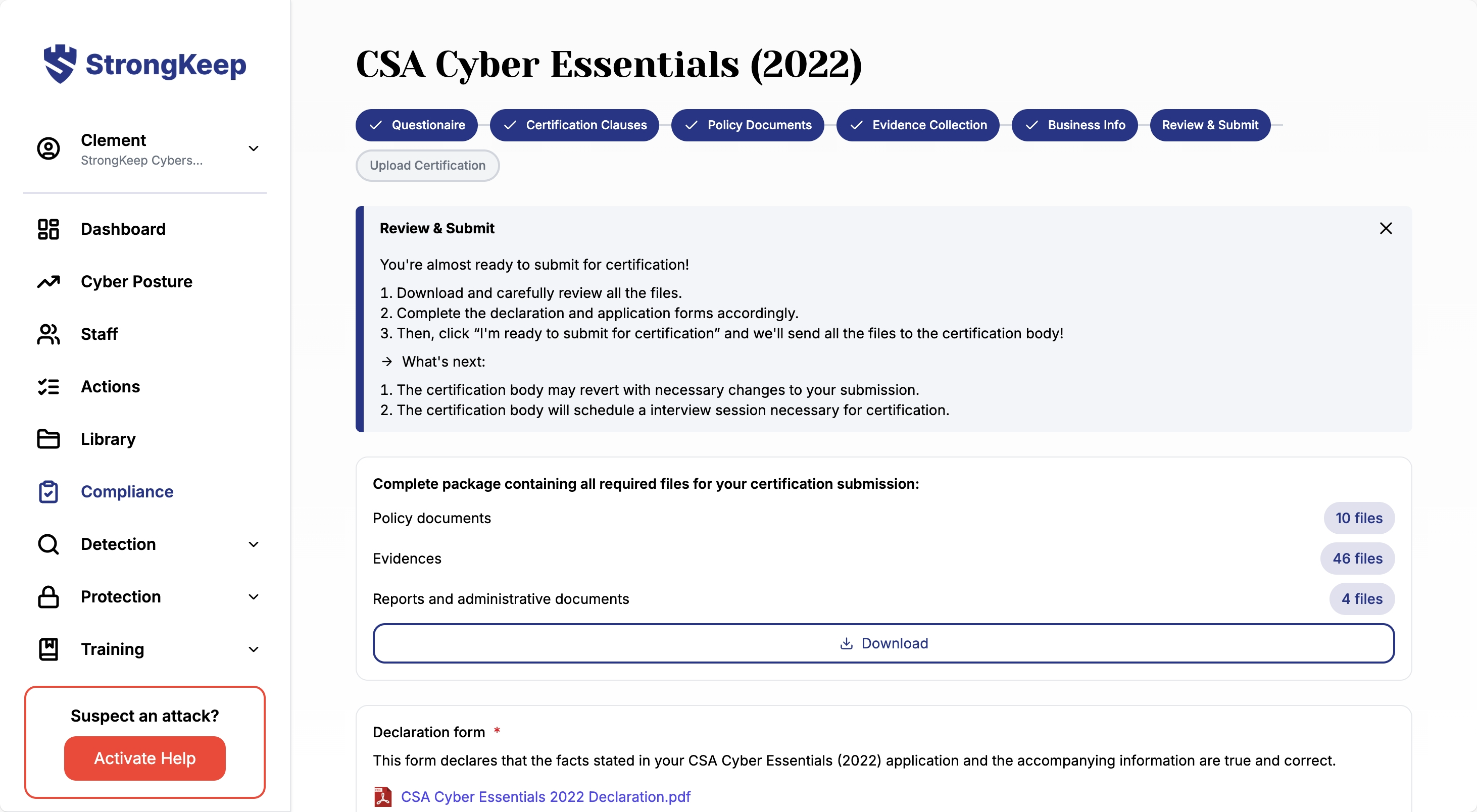Click the Staff people icon
1477x812 pixels.
(x=48, y=334)
